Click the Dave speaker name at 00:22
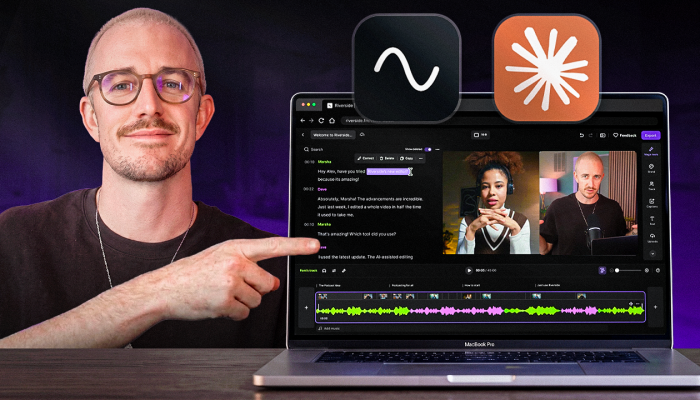700x400 pixels. (322, 189)
